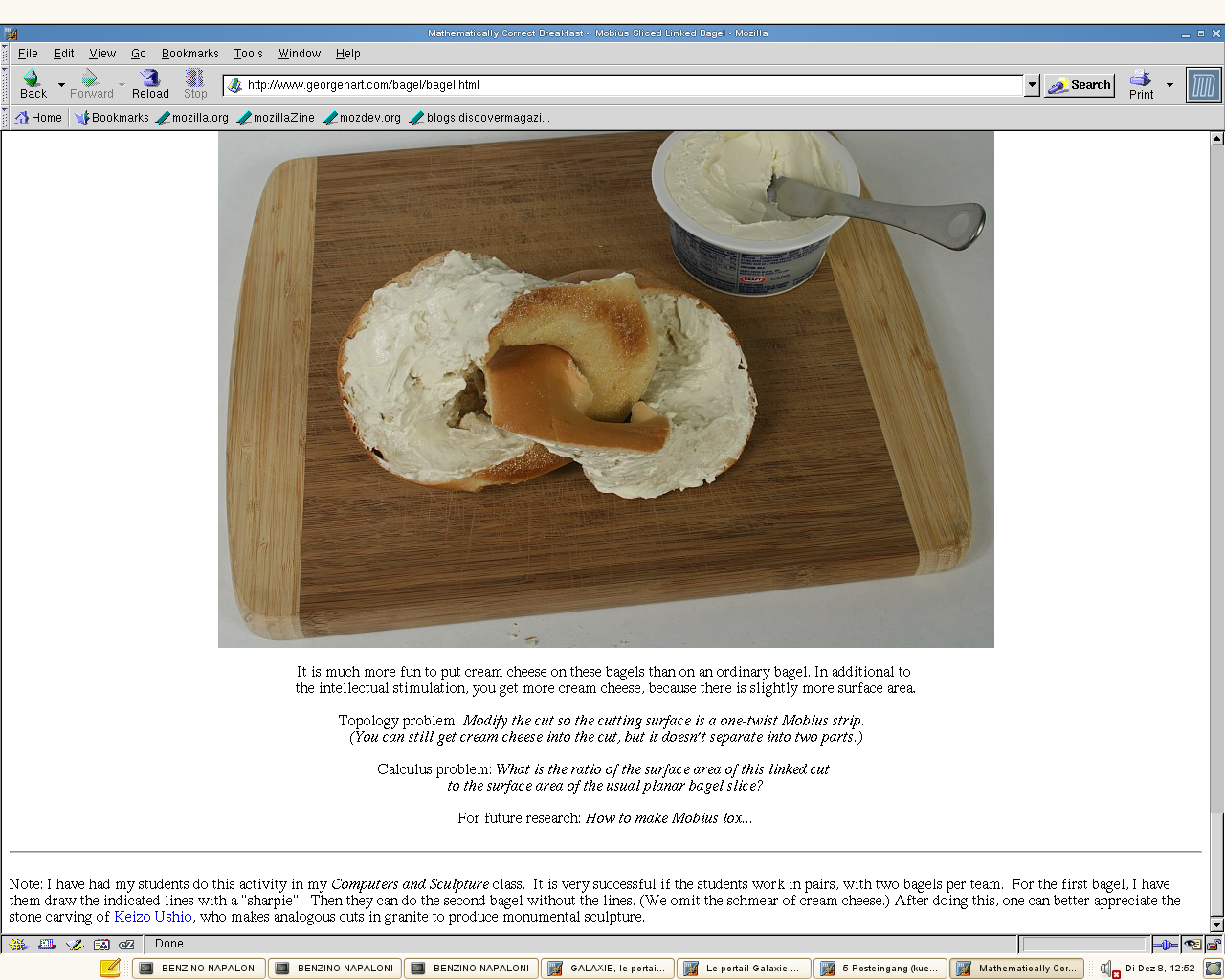Open Navigator from the component bar
Viewport: 1225px width, 980px height.
pos(18,945)
